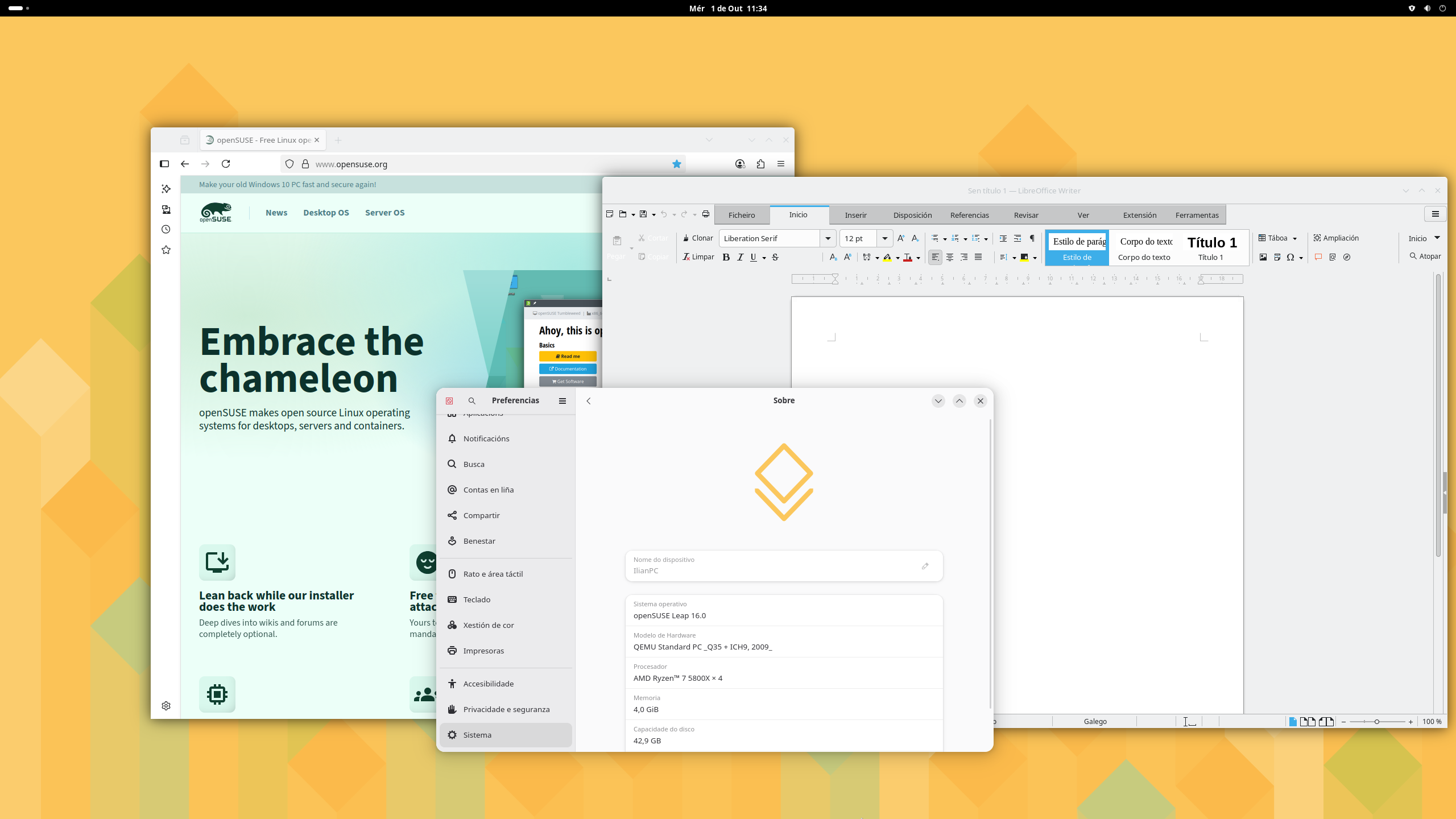
Task: Select Teclado in the Preferencias sidebar
Action: pos(477,599)
